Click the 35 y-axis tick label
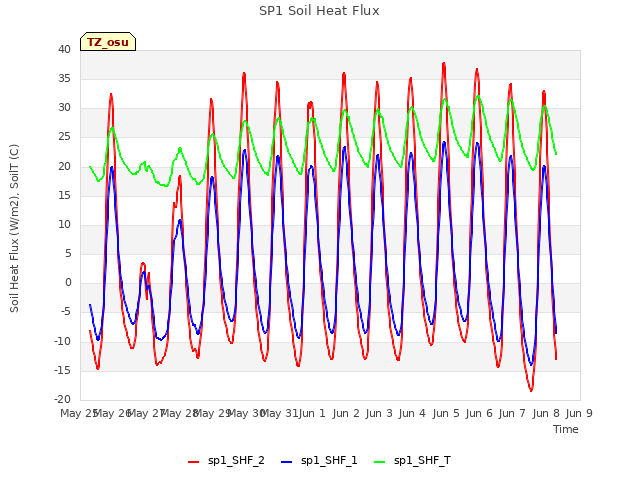This screenshot has width=640, height=480. pos(64,78)
